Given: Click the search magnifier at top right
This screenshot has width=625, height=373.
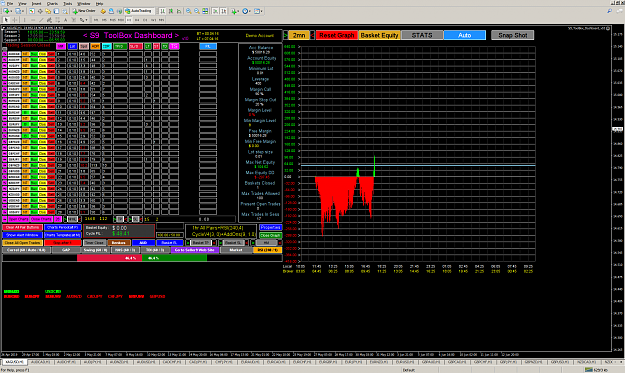Looking at the screenshot, I should point(609,11).
